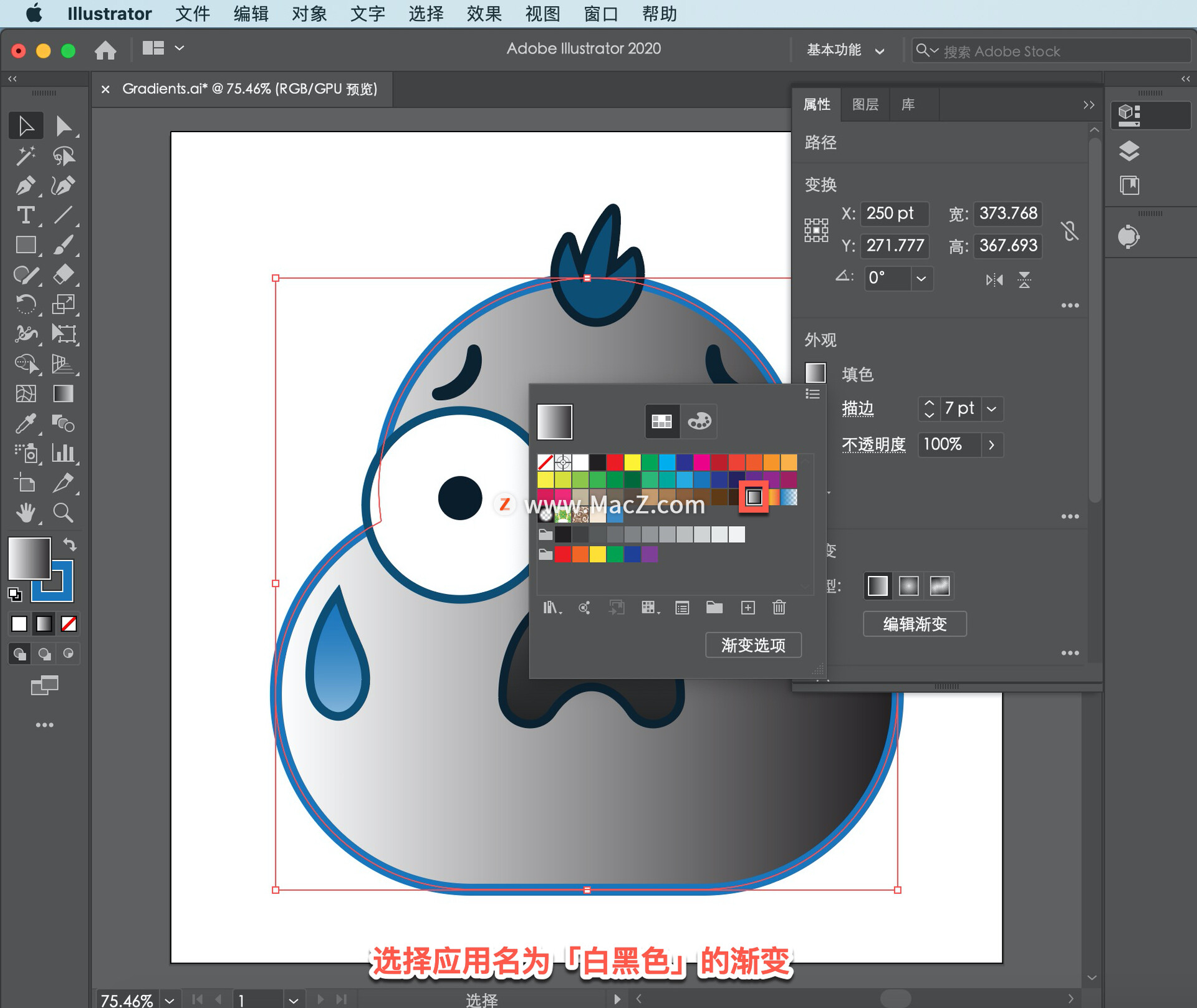The height and width of the screenshot is (1008, 1197).
Task: Click the 编辑渐变 button
Action: pos(914,624)
